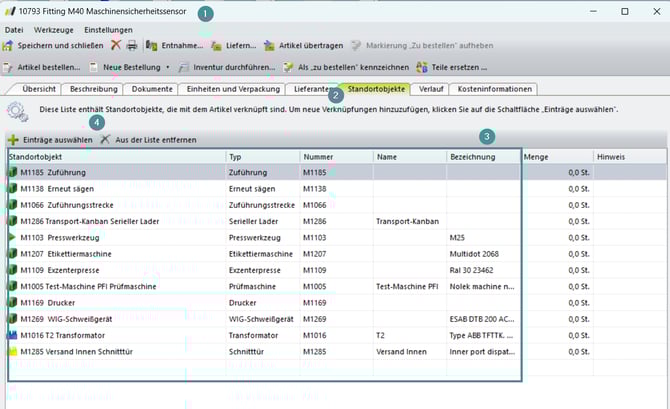Switch to the Verlauf tab
This screenshot has height=409, width=670.
tap(431, 89)
